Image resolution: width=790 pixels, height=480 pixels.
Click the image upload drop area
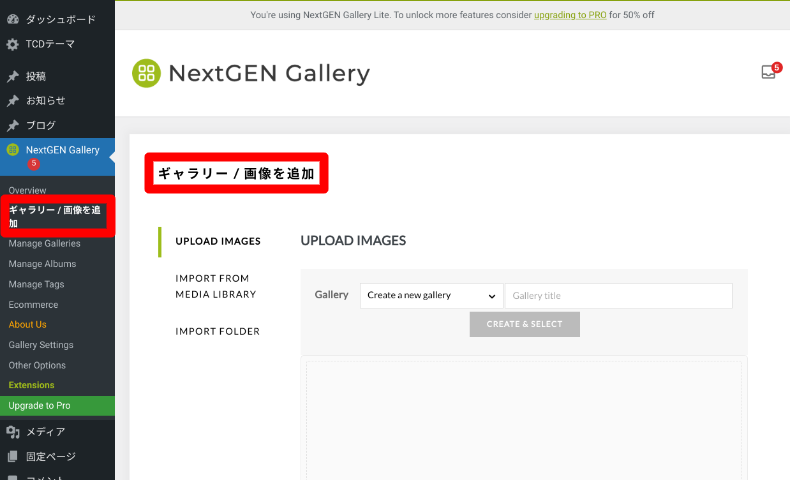(524, 420)
